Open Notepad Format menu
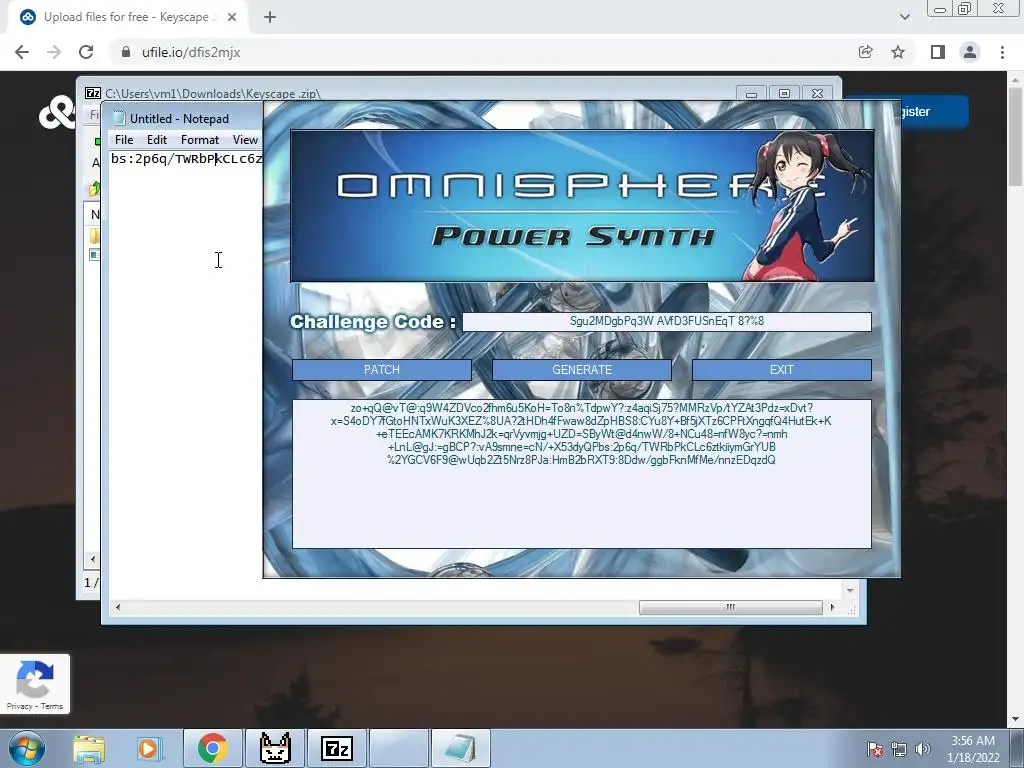 click(200, 140)
